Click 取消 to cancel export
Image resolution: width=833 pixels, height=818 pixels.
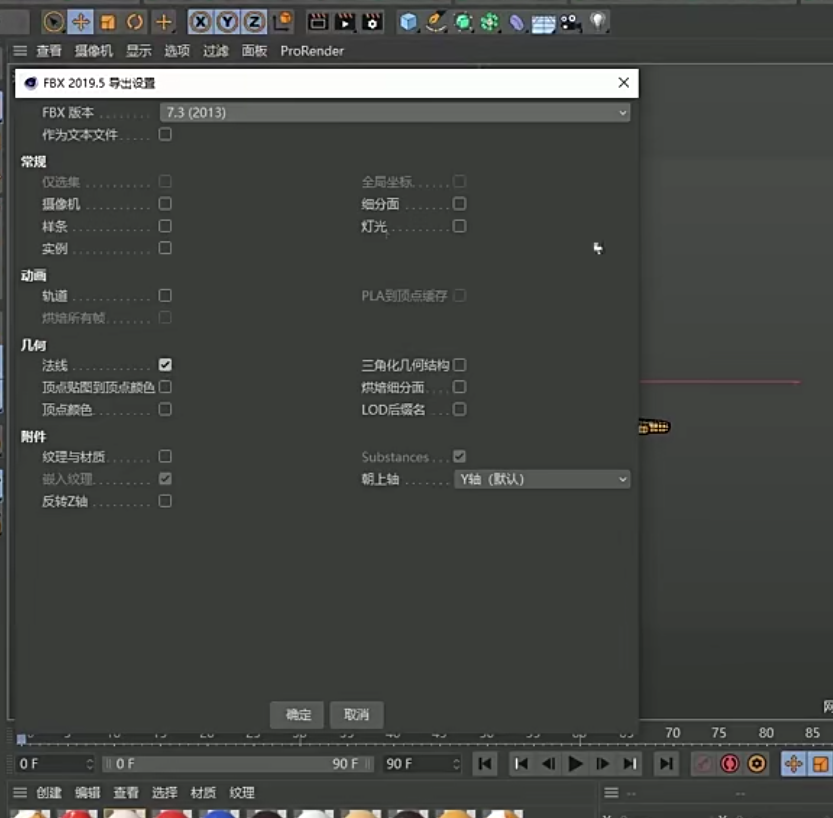(356, 714)
